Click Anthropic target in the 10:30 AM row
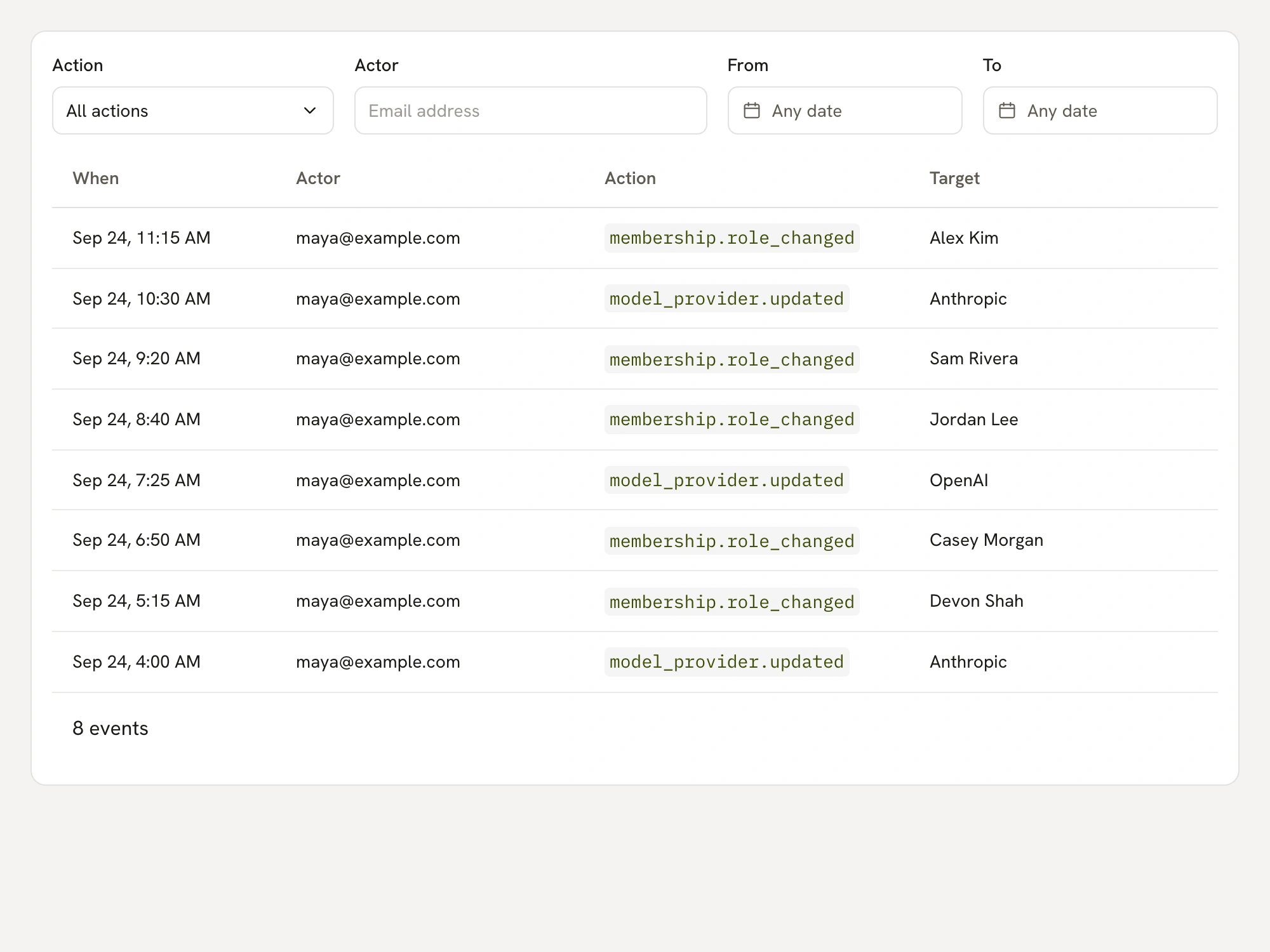1270x952 pixels. (x=968, y=299)
